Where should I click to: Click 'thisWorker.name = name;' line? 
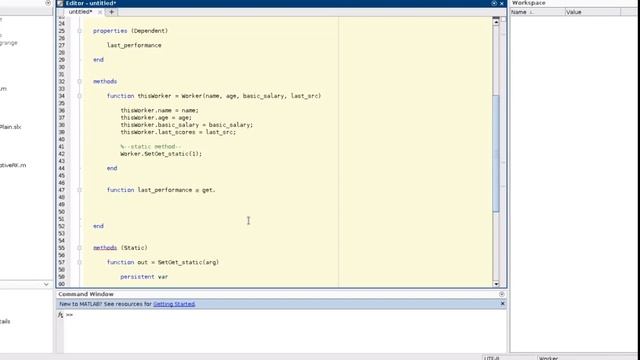[160, 111]
